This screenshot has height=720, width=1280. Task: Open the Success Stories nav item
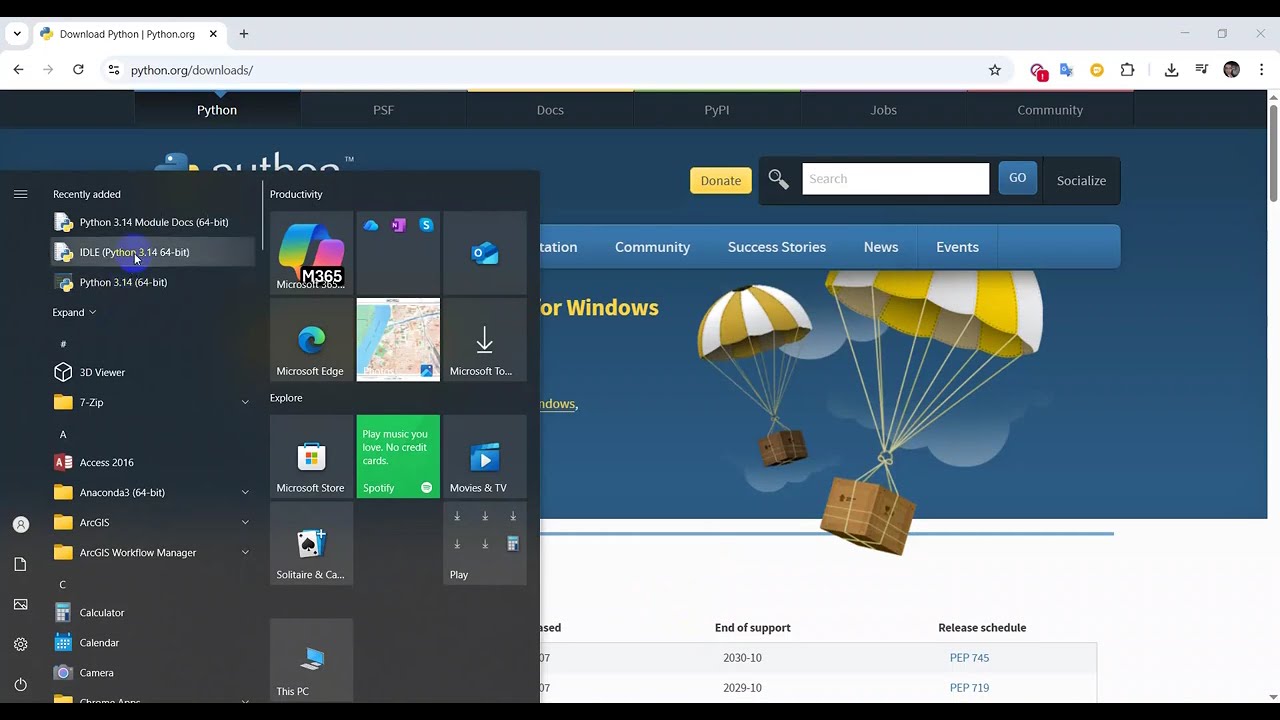point(777,247)
